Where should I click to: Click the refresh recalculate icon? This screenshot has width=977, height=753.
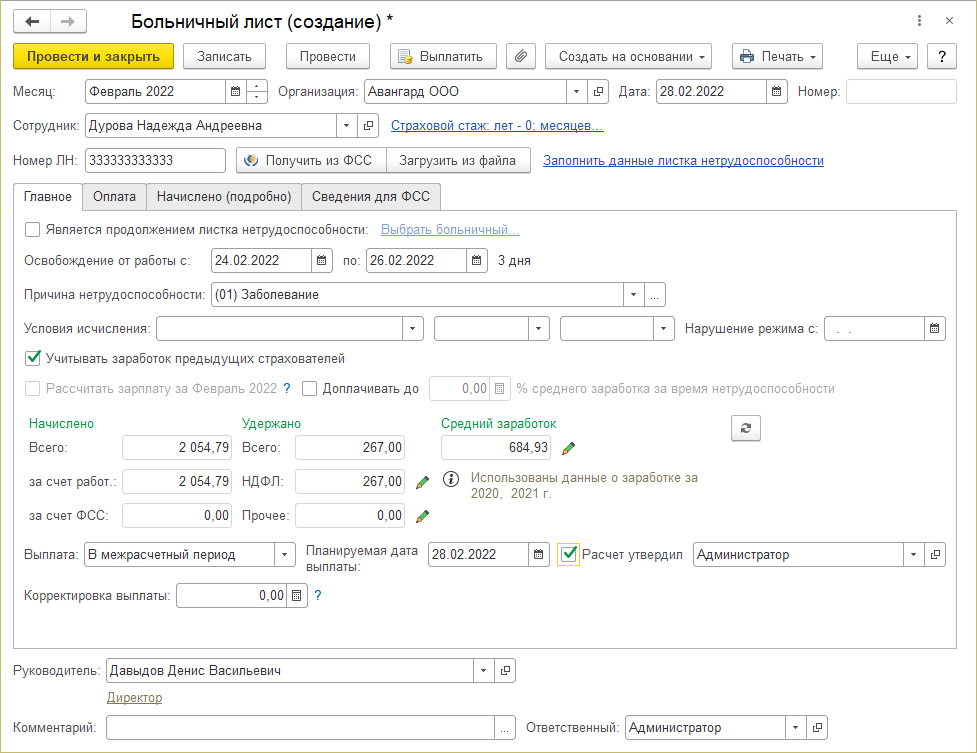point(745,428)
